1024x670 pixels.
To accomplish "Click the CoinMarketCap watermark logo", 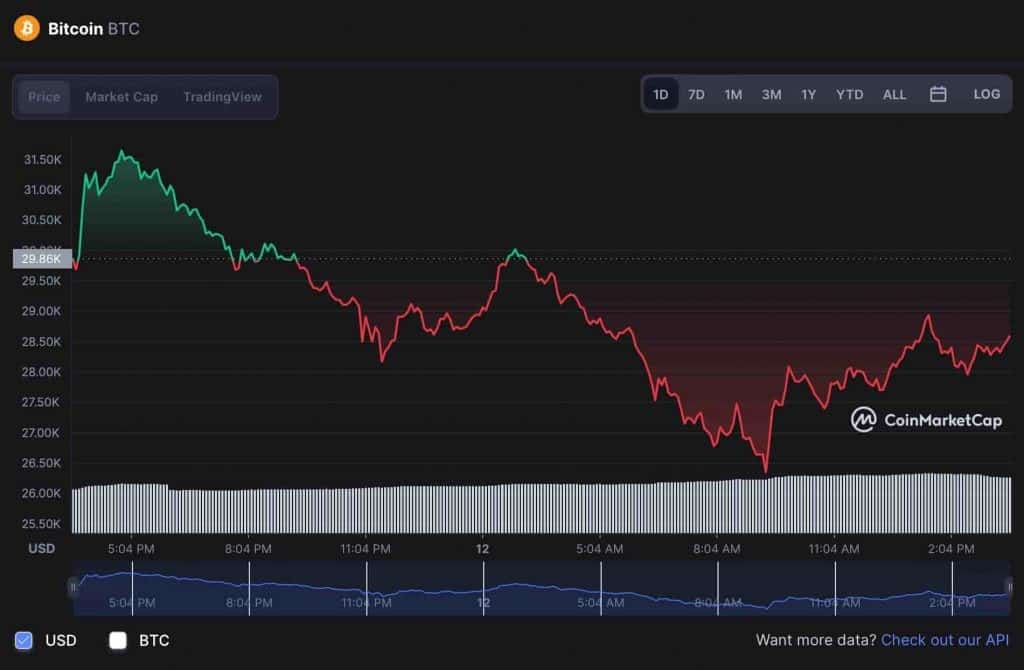I will pyautogui.click(x=926, y=420).
